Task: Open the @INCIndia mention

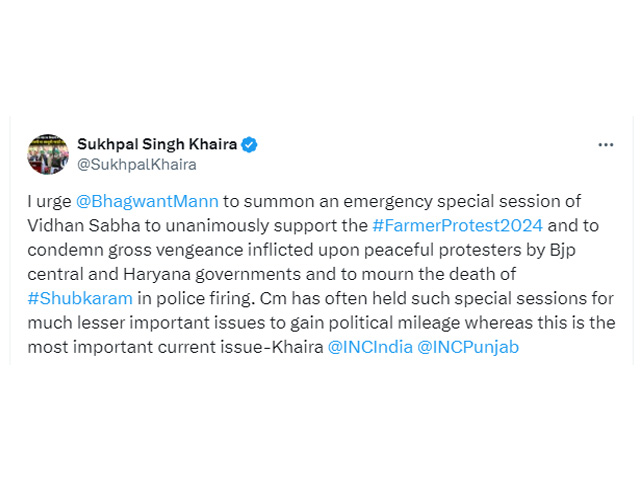Action: [x=370, y=347]
